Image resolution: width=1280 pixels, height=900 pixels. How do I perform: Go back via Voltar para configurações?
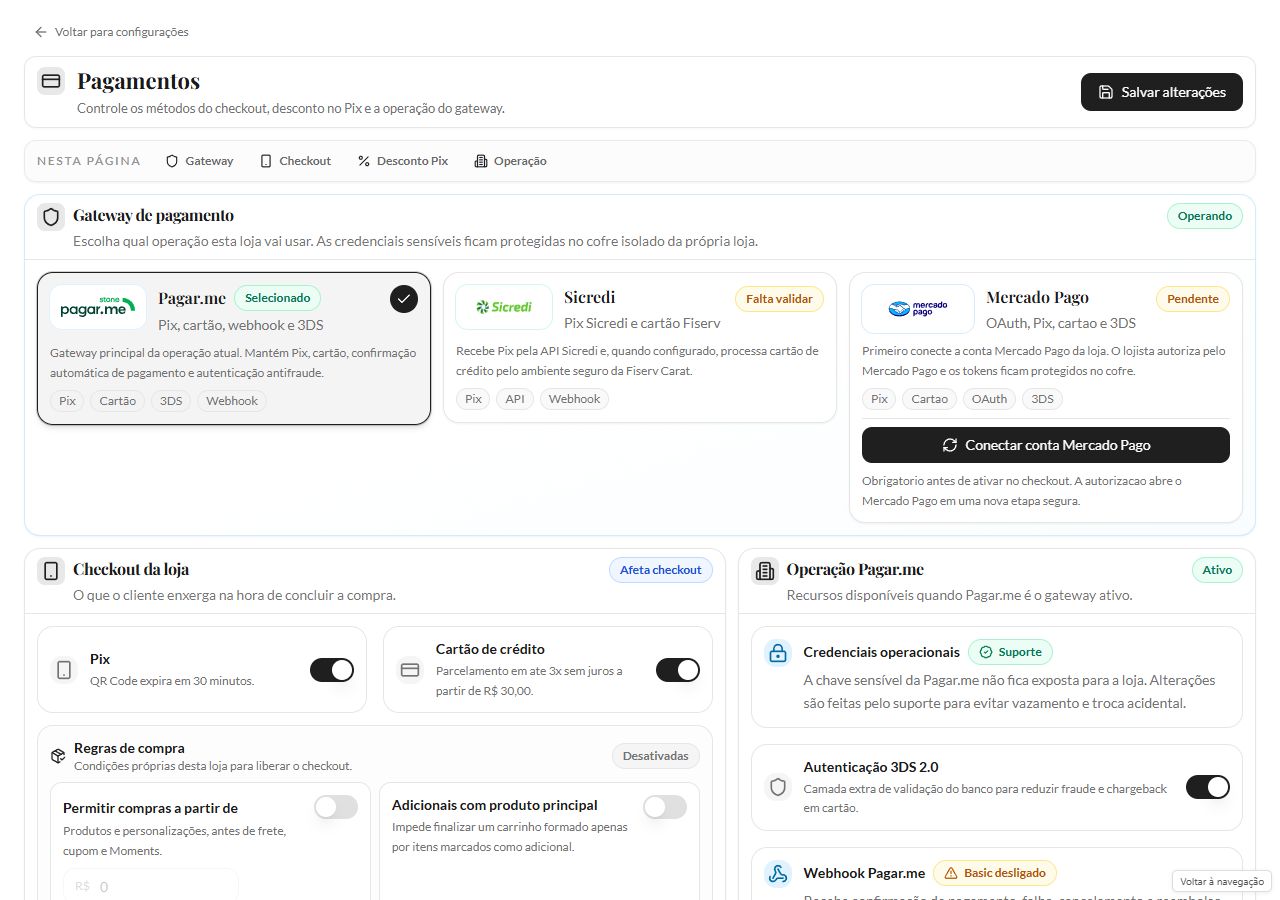click(x=111, y=32)
